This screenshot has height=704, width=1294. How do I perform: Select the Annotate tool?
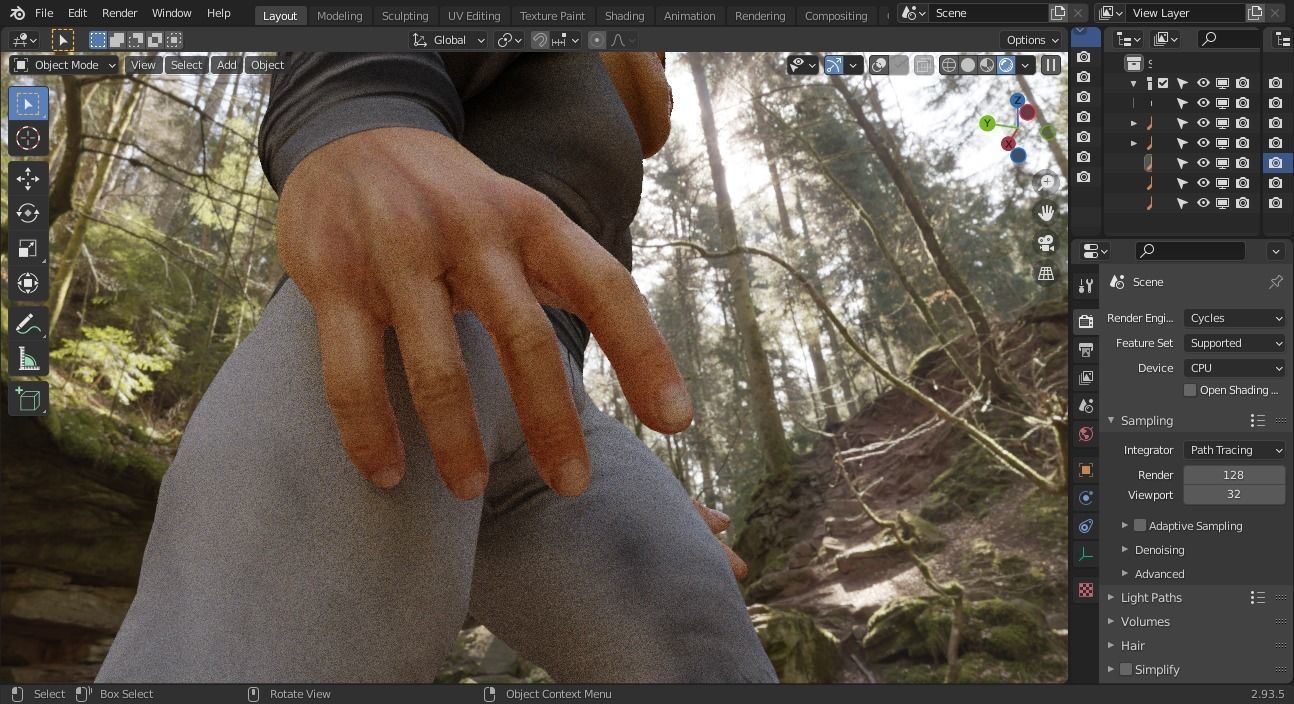point(28,324)
